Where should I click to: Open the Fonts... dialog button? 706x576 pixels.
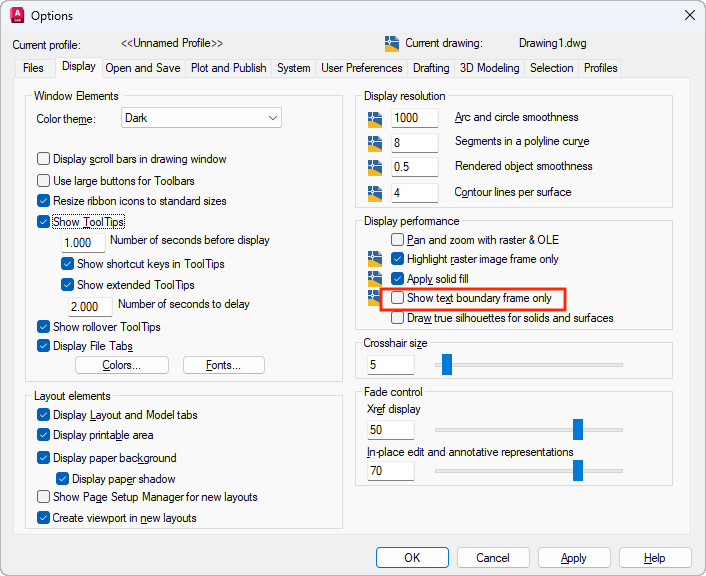224,365
